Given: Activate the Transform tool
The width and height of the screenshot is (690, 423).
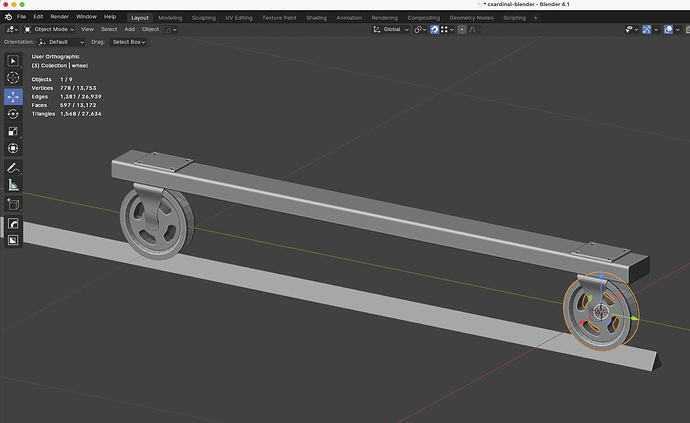Looking at the screenshot, I should 13,148.
